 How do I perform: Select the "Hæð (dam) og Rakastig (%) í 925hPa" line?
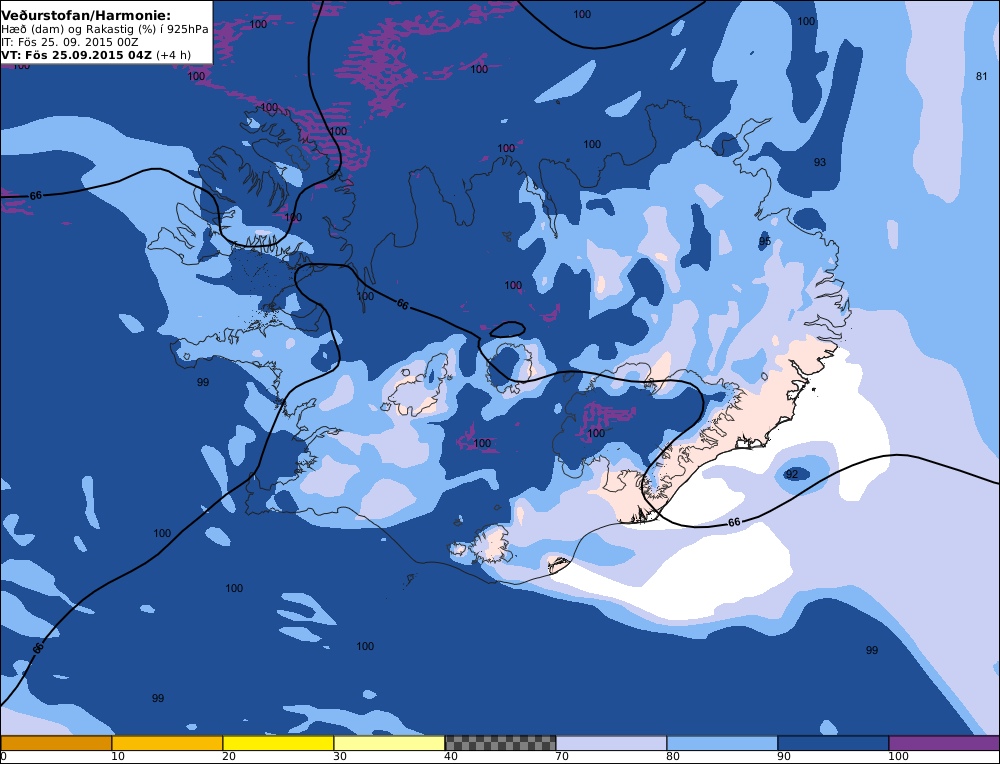pos(105,29)
